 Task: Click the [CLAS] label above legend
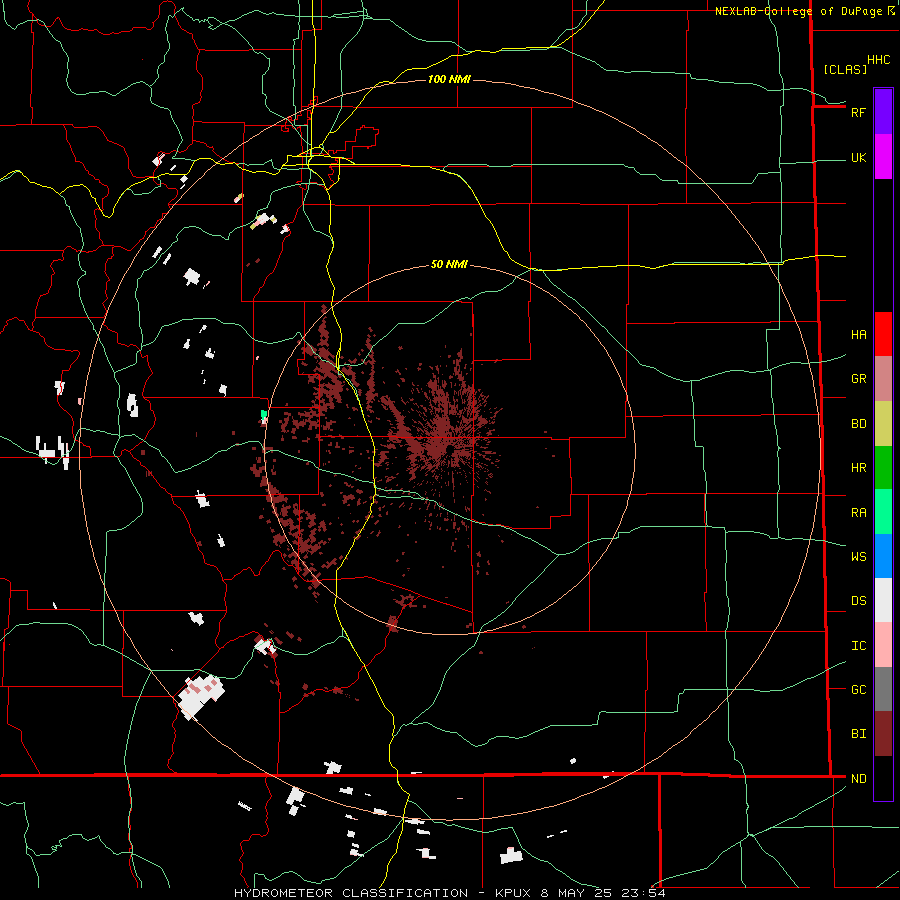tap(845, 69)
